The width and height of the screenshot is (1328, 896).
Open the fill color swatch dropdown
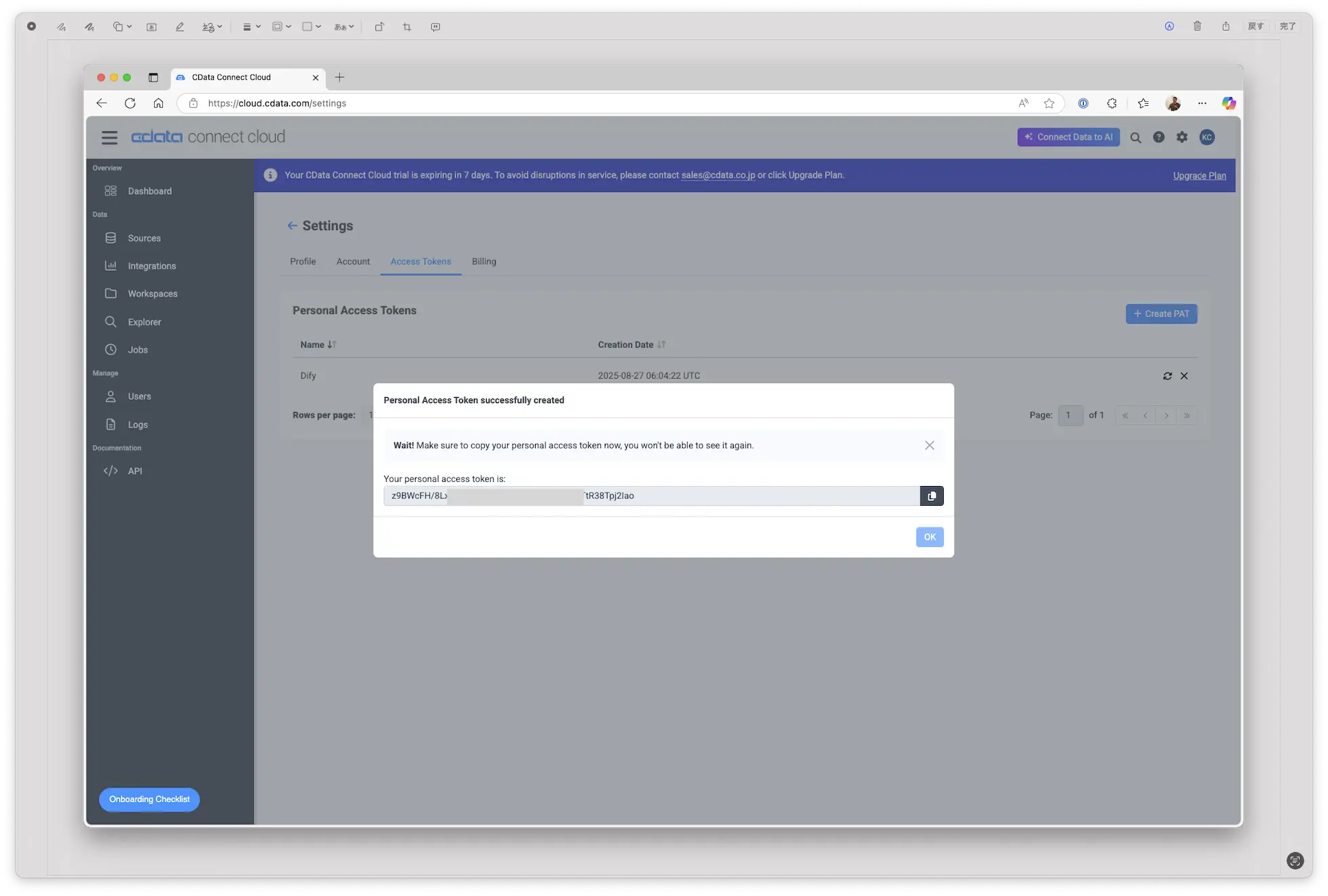click(311, 27)
